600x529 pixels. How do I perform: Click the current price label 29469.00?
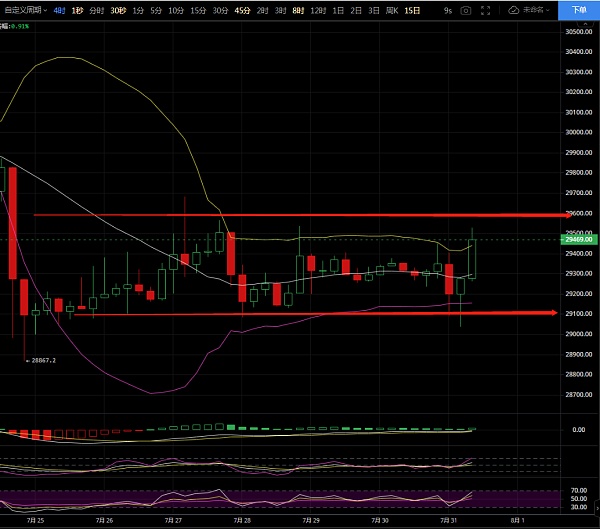point(579,240)
